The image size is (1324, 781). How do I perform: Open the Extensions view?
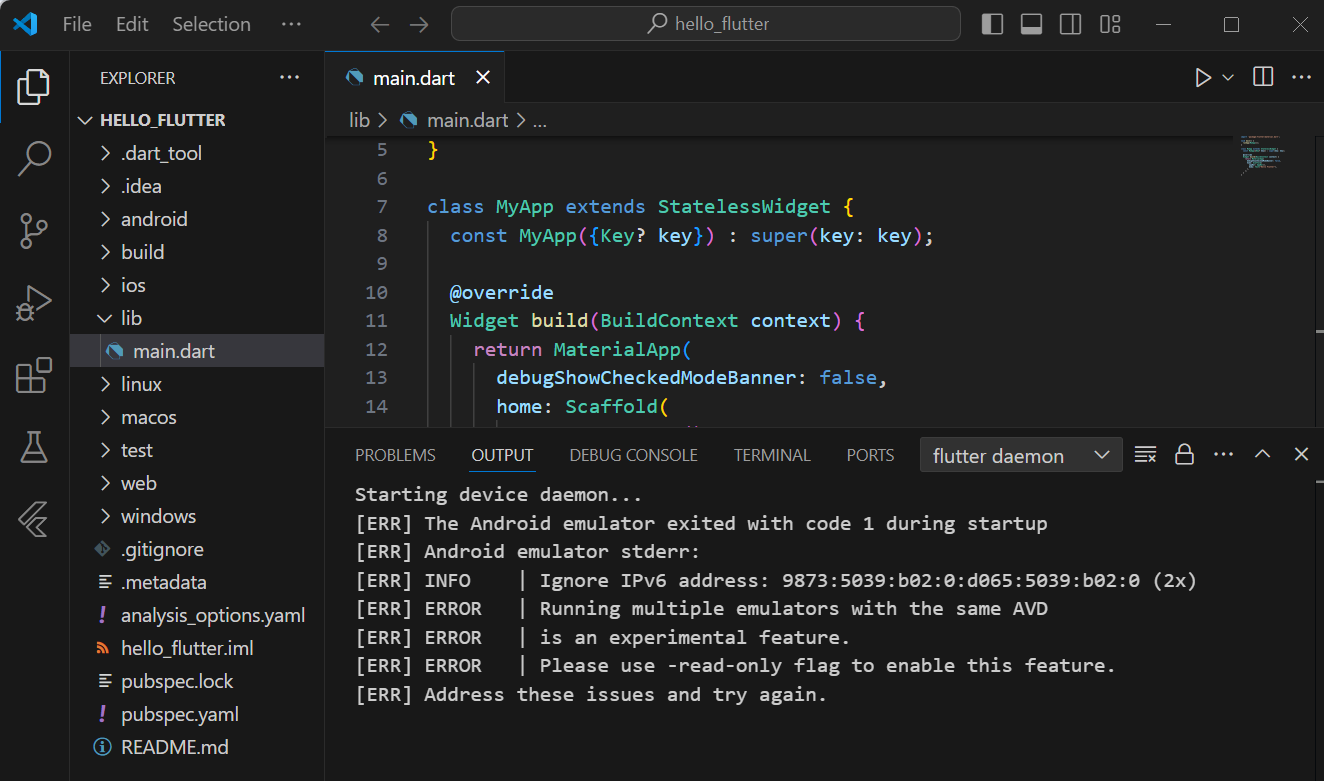pos(34,375)
